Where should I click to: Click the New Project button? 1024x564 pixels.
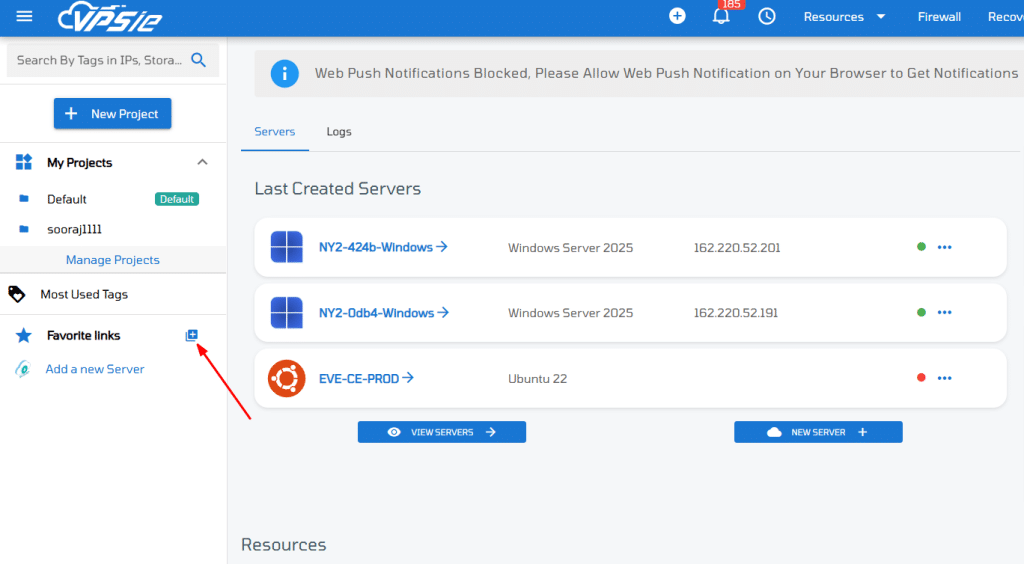click(x=112, y=114)
